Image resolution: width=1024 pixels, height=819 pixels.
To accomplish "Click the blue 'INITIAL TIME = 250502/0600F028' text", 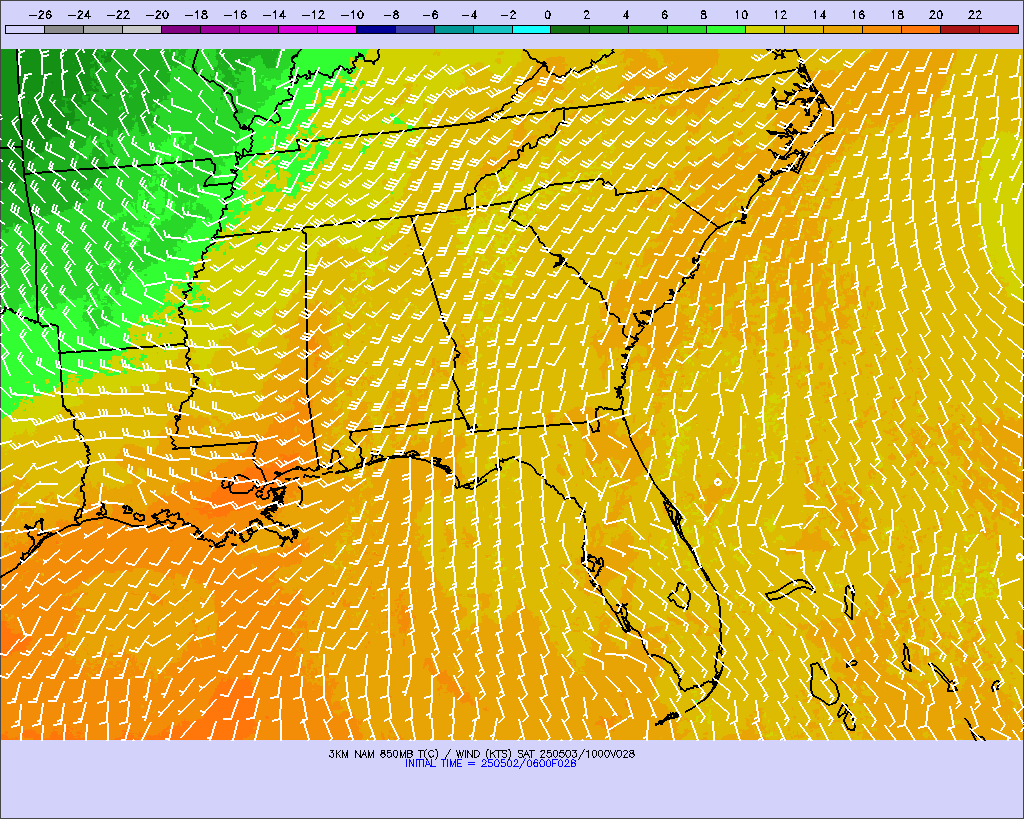I will [490, 763].
